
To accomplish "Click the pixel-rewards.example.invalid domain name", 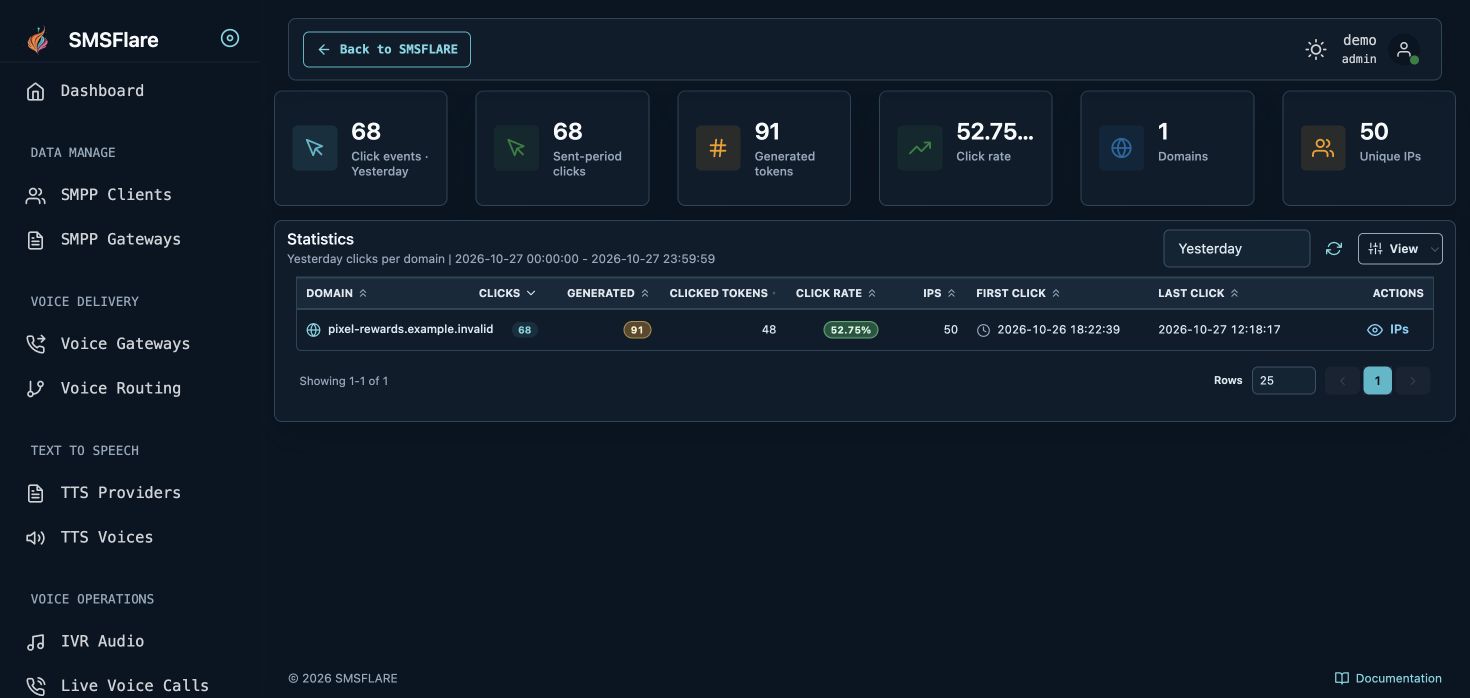I will 410,329.
